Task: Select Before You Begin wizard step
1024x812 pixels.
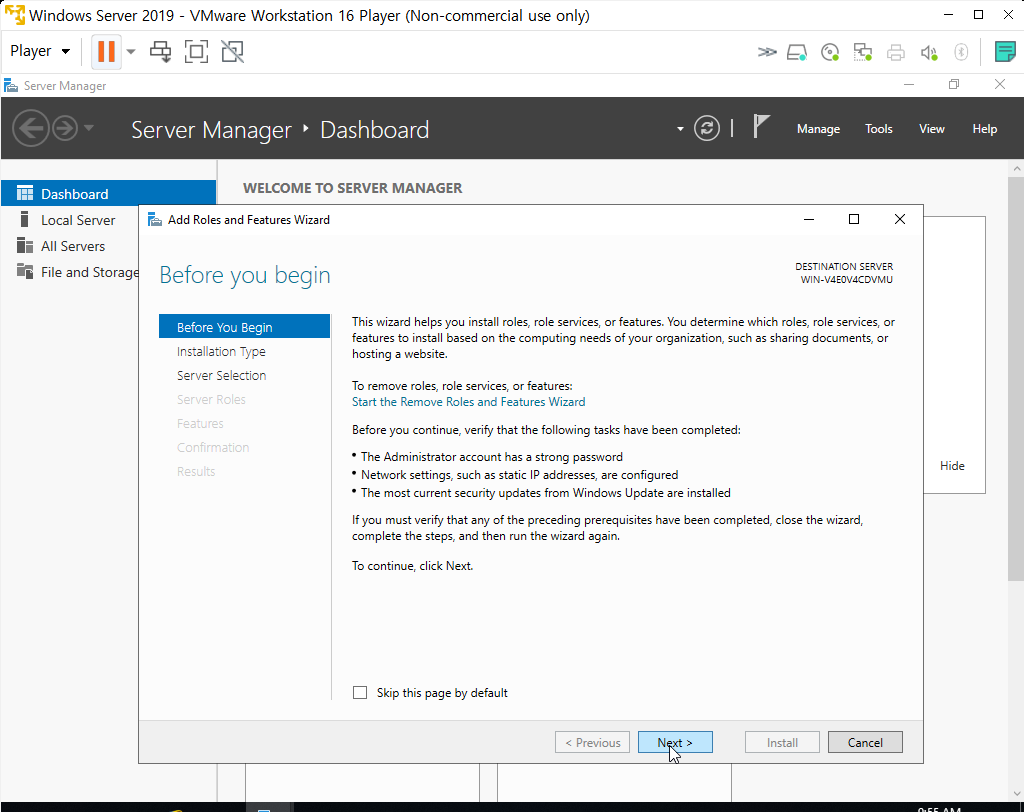Action: point(244,327)
